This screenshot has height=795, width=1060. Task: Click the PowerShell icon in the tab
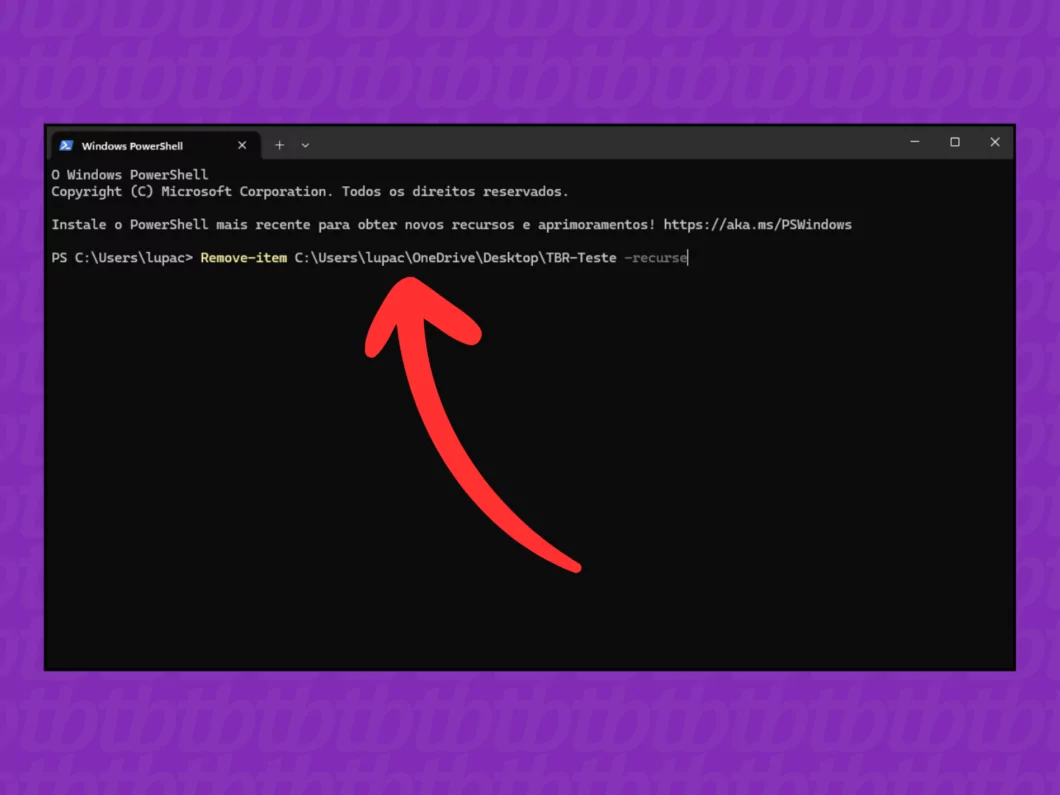tap(66, 145)
